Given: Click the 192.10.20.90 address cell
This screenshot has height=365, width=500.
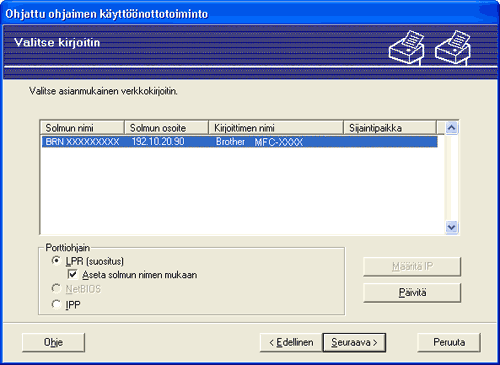Looking at the screenshot, I should (158, 142).
